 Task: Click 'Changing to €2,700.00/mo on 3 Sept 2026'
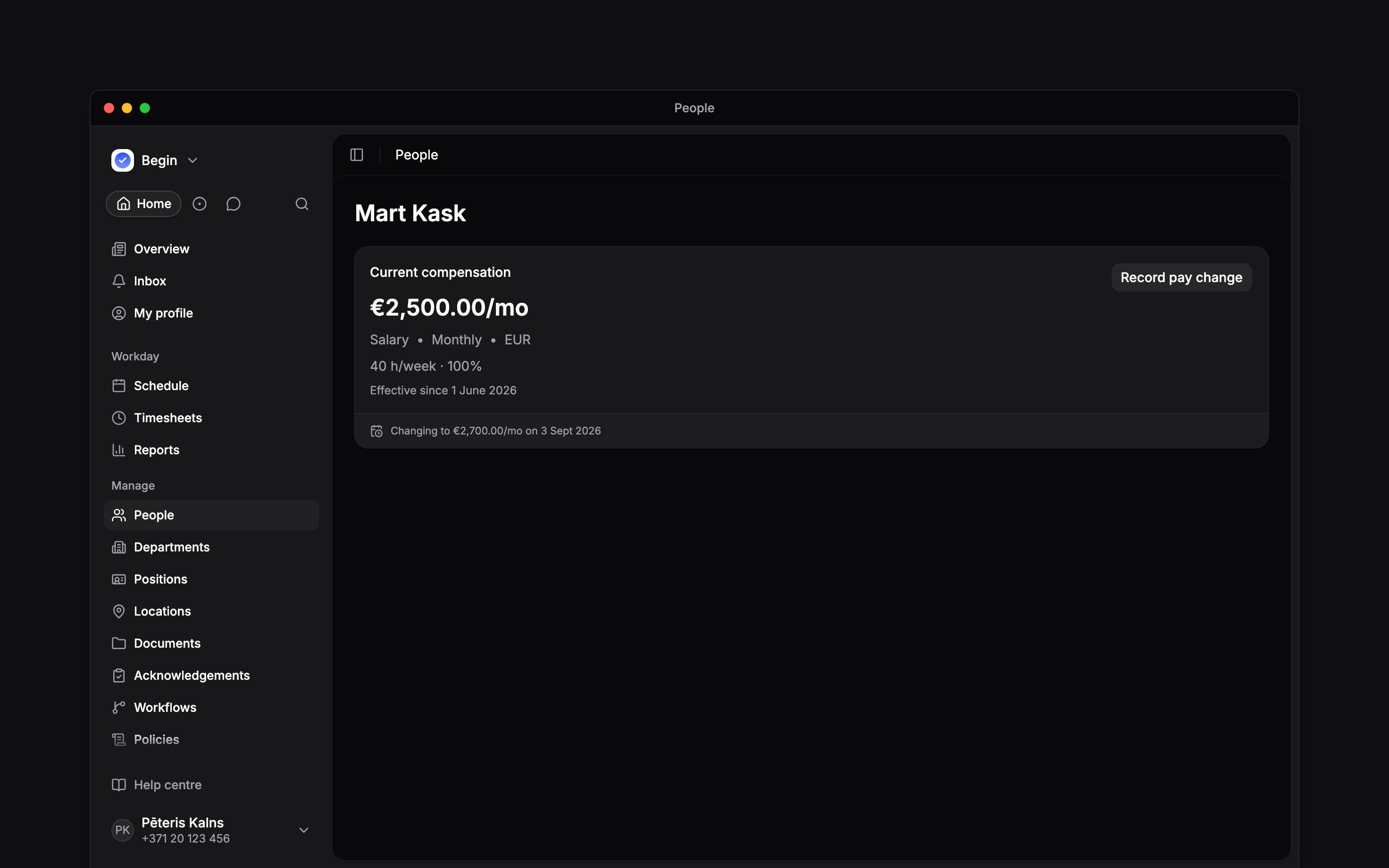point(496,431)
